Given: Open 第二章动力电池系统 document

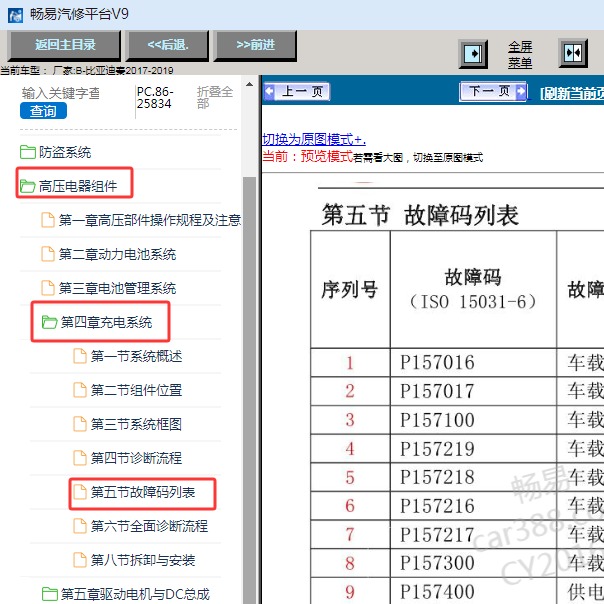Looking at the screenshot, I should point(117,254).
